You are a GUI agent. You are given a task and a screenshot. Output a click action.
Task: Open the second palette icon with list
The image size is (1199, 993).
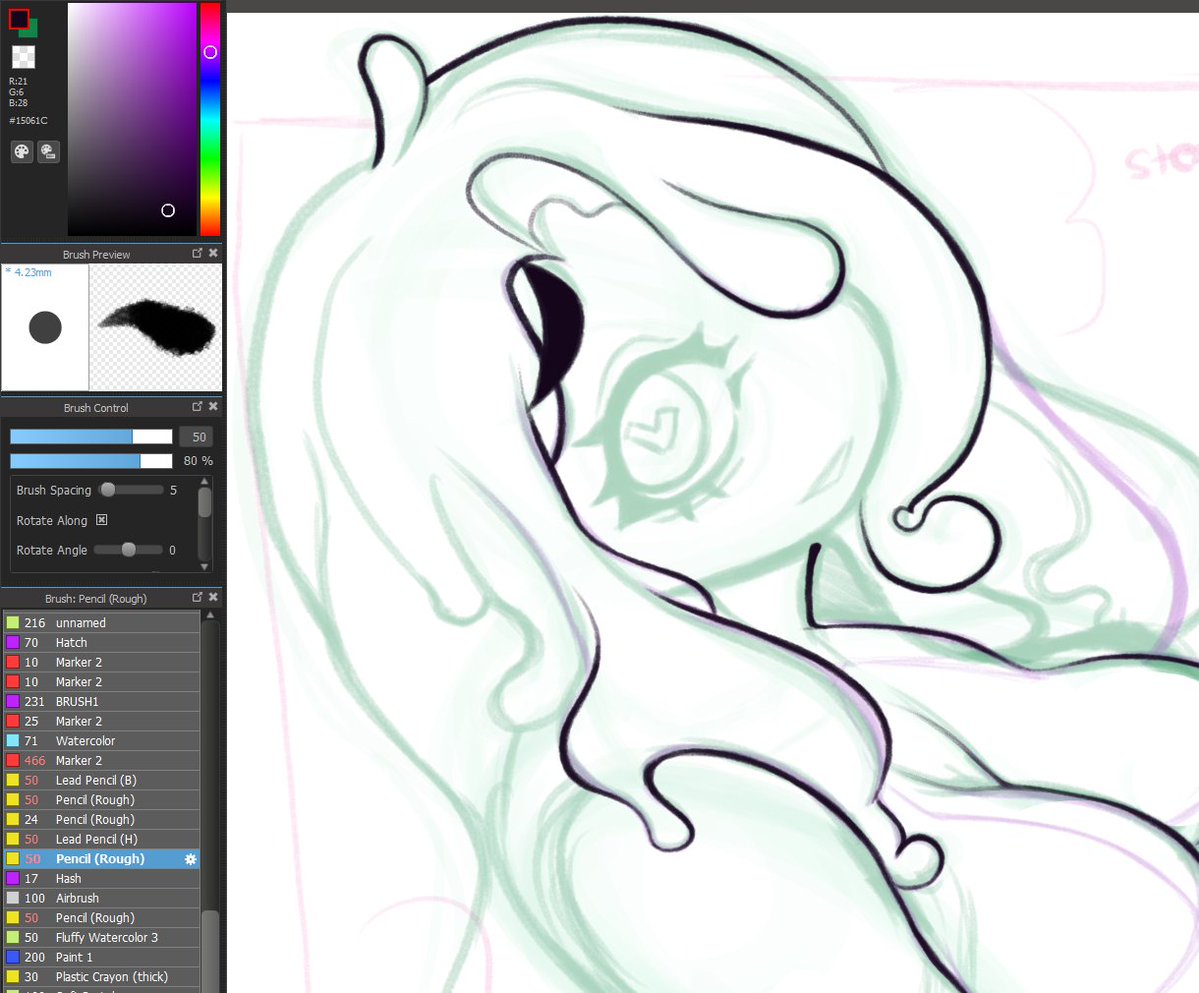pos(48,151)
